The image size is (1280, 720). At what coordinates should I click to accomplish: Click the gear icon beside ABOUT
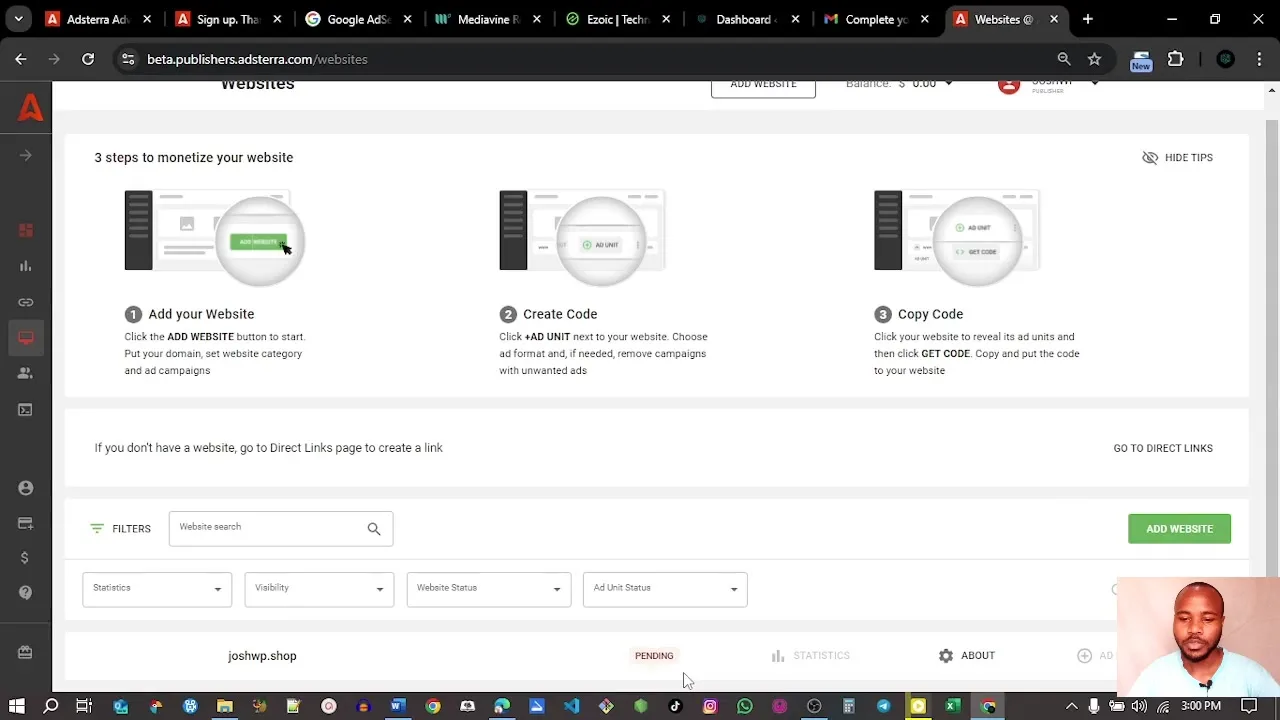(x=946, y=656)
